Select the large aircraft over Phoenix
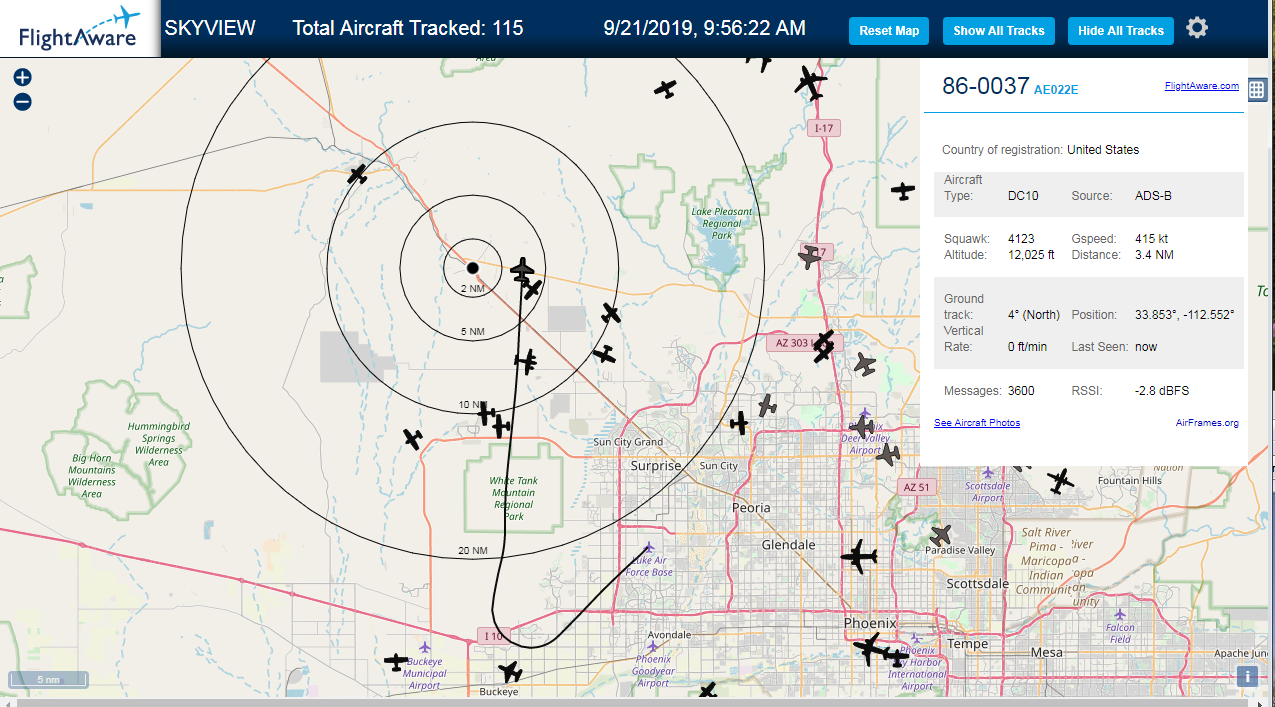 pyautogui.click(x=870, y=647)
